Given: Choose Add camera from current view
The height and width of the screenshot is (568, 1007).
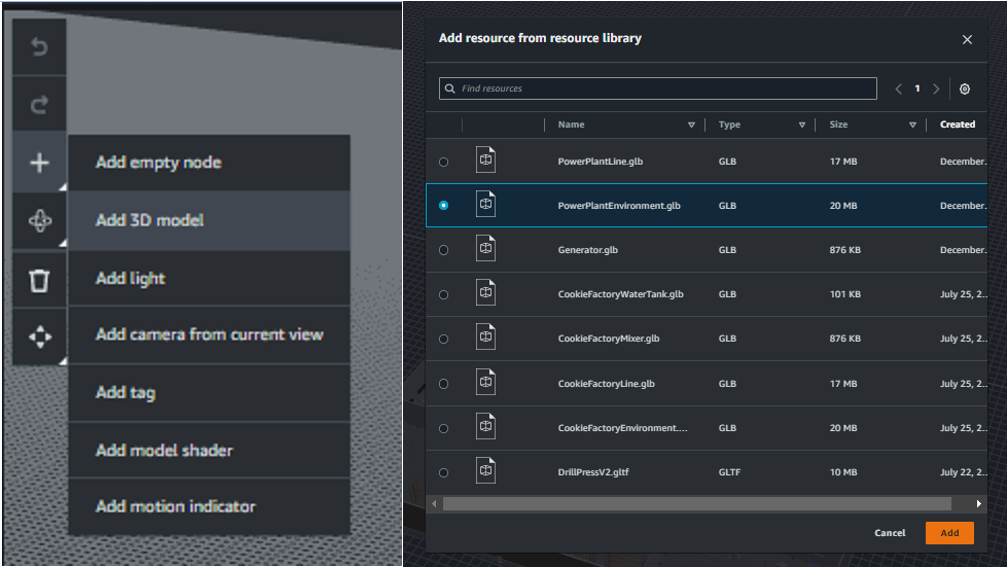Looking at the screenshot, I should tap(209, 335).
